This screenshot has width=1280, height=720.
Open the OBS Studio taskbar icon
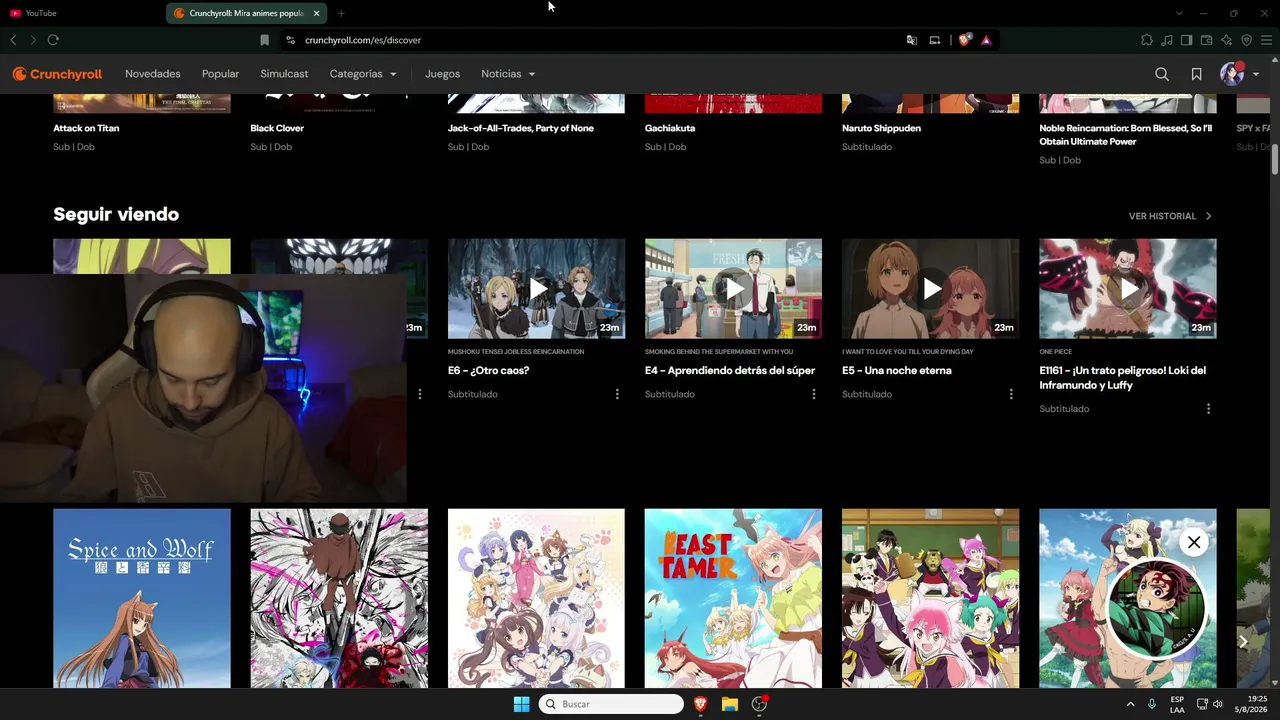click(760, 704)
